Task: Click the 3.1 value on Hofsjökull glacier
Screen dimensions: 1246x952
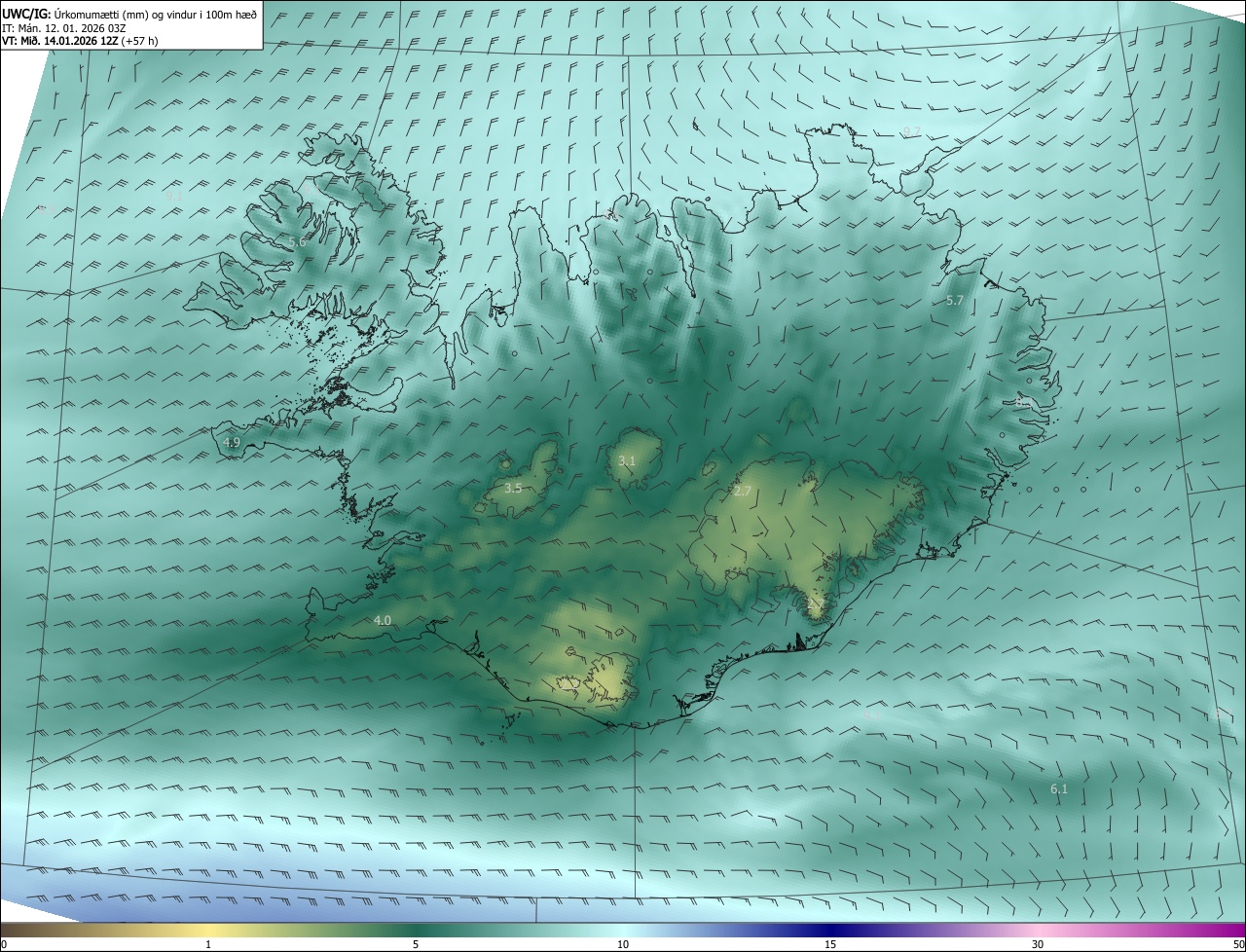Action: [627, 460]
